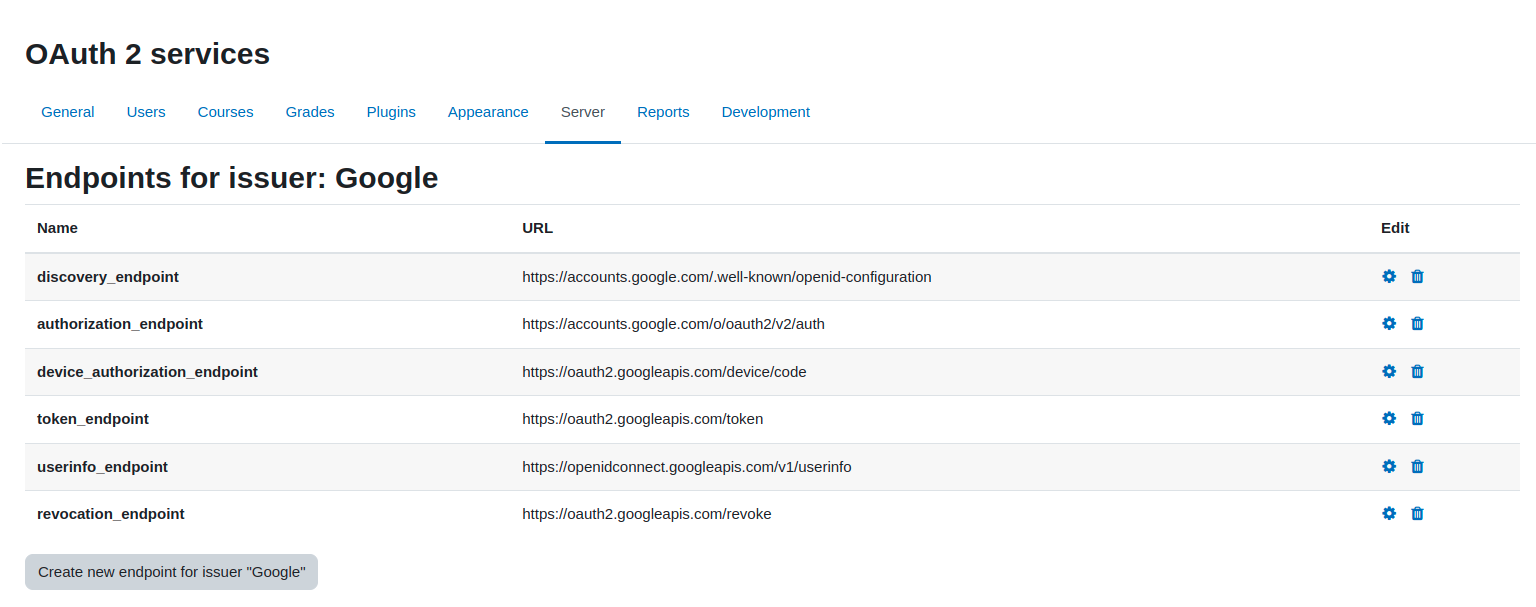Open userinfo_endpoint edit gear
Viewport: 1536px width, 607px height.
tap(1389, 466)
